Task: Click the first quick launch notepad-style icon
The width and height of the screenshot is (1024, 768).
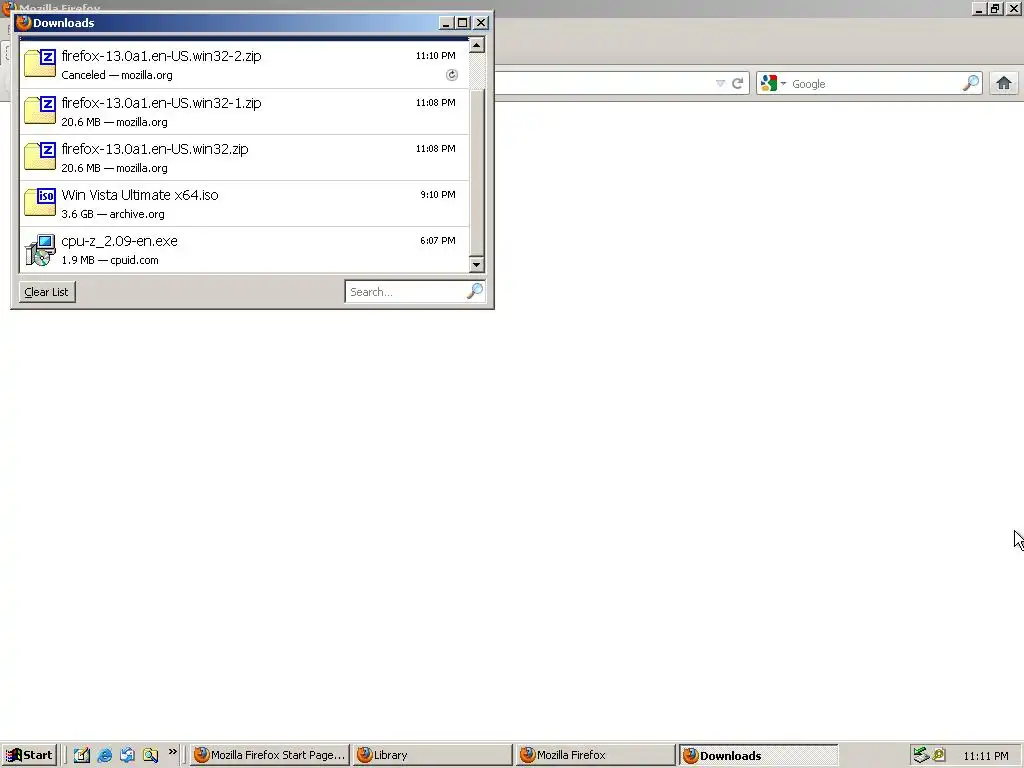Action: tap(82, 755)
